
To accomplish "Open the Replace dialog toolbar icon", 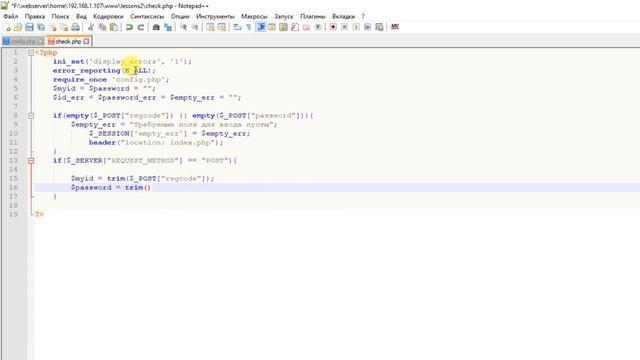I will 168,27.
